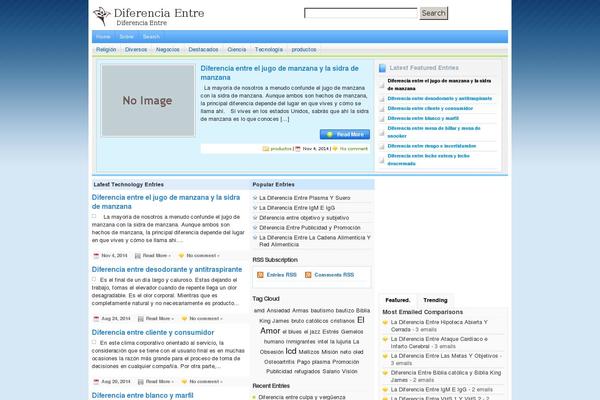Image resolution: width=600 pixels, height=400 pixels.
Task: Open featured title about jugo de manzana
Action: pyautogui.click(x=279, y=73)
